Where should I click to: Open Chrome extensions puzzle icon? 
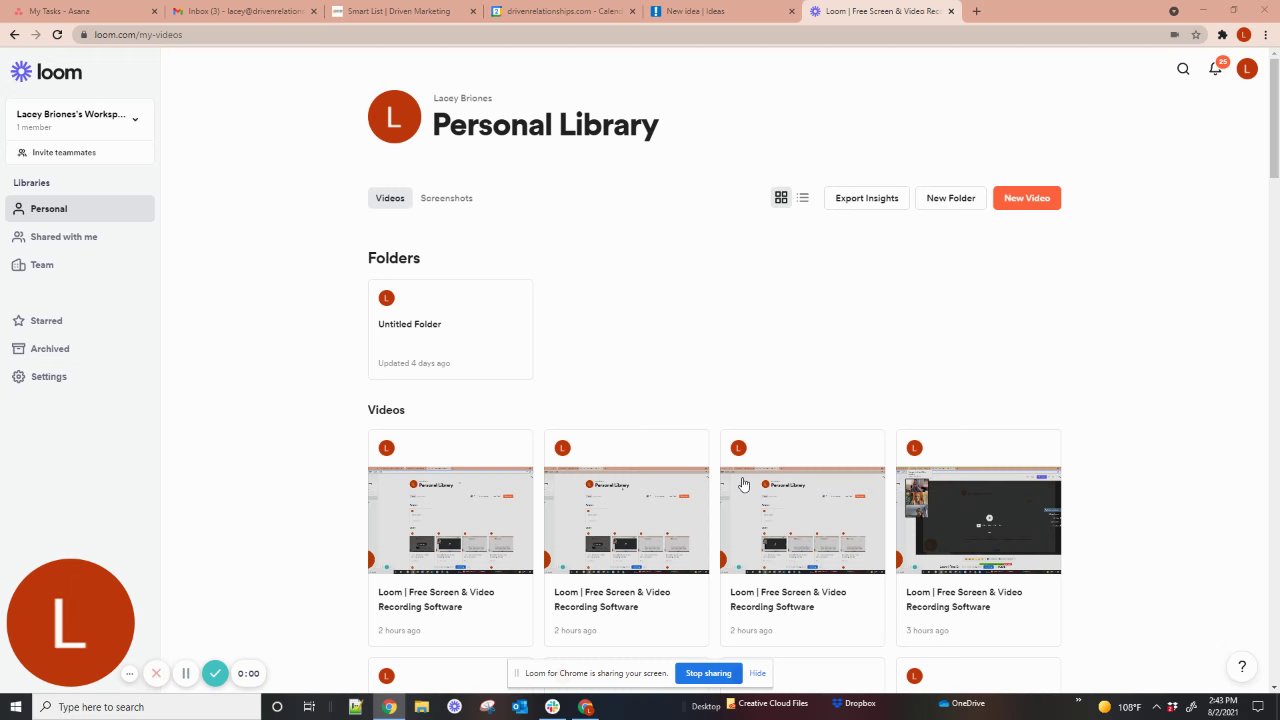(1222, 34)
